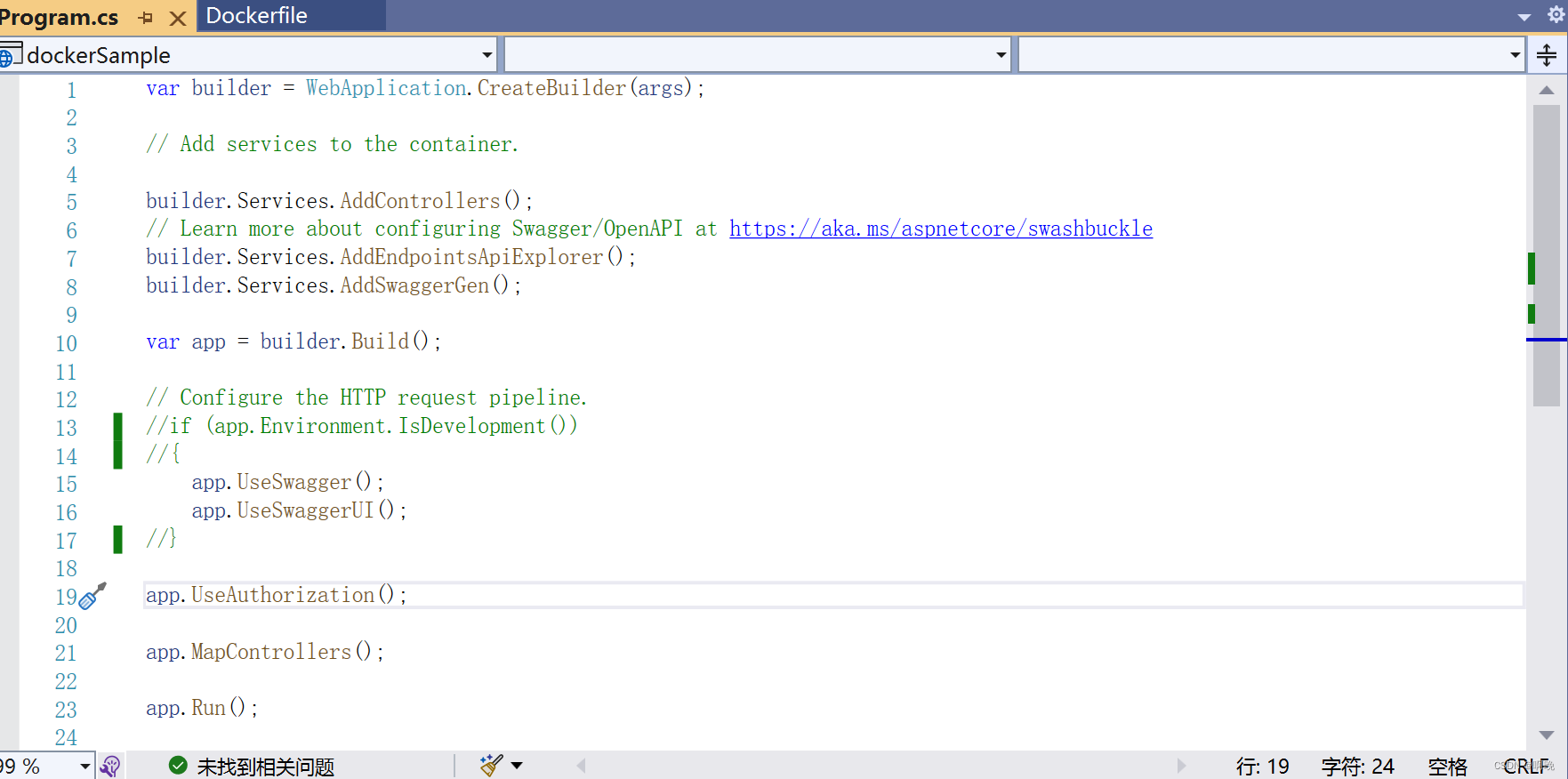1568x779 pixels.
Task: Select the Program.cs tab
Action: pyautogui.click(x=60, y=17)
